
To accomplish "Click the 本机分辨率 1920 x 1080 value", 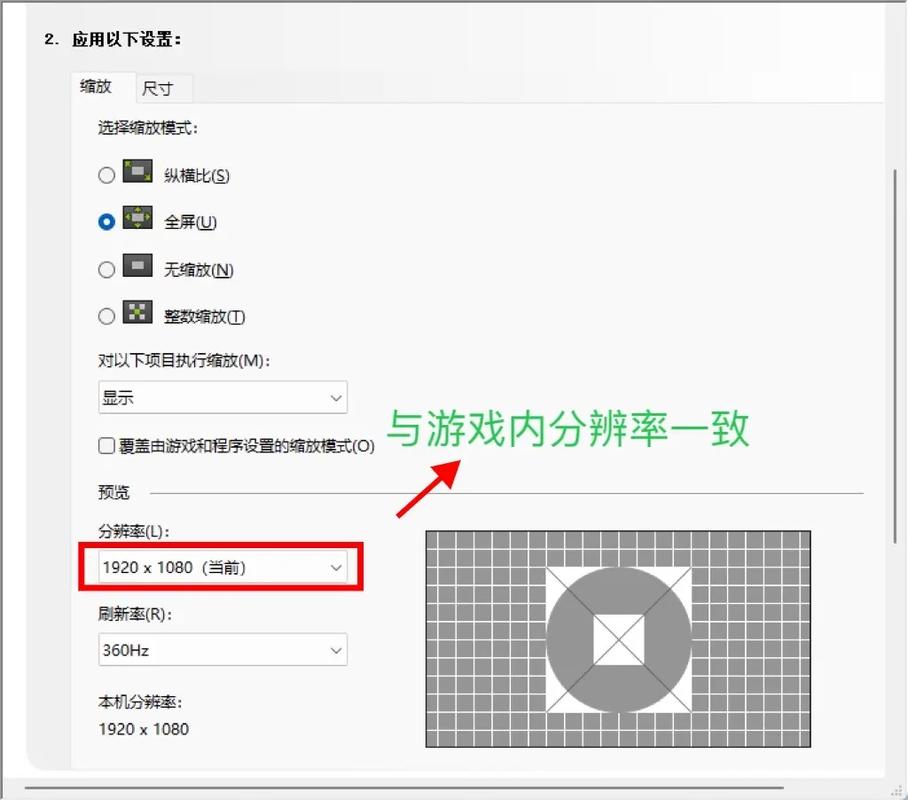I will (x=144, y=729).
